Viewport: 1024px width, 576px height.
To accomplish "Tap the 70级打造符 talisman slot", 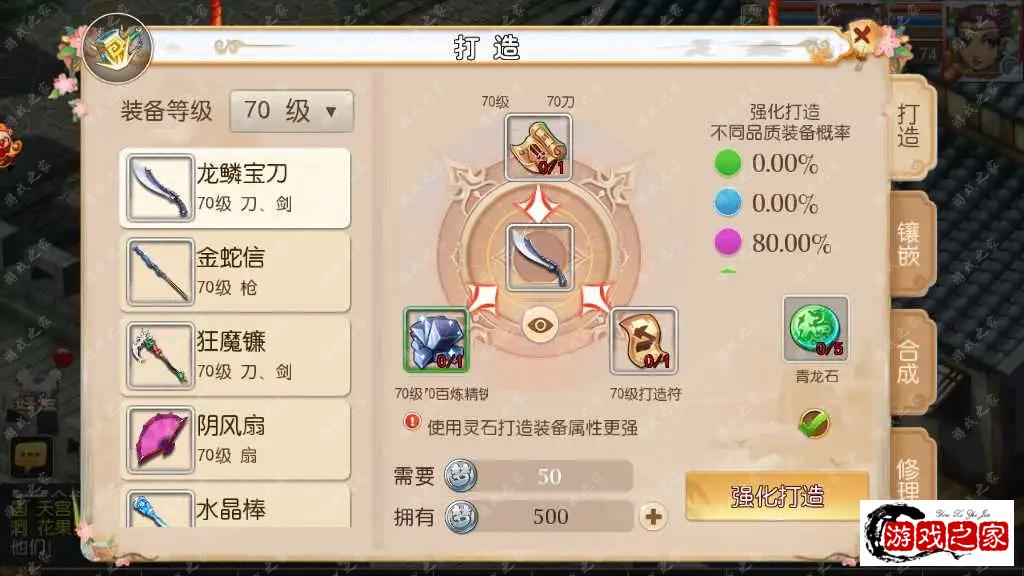I will [x=644, y=340].
